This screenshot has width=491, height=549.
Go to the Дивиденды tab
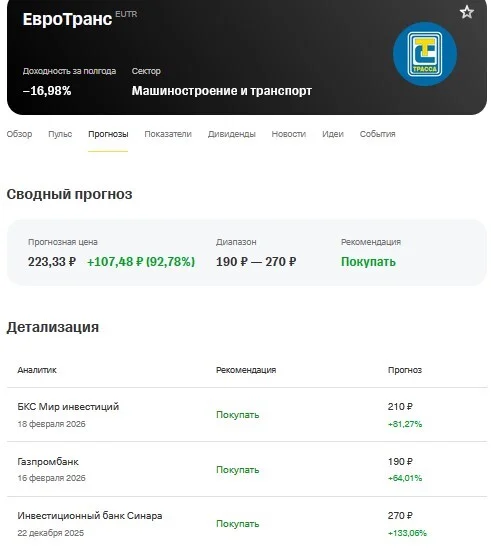[231, 134]
